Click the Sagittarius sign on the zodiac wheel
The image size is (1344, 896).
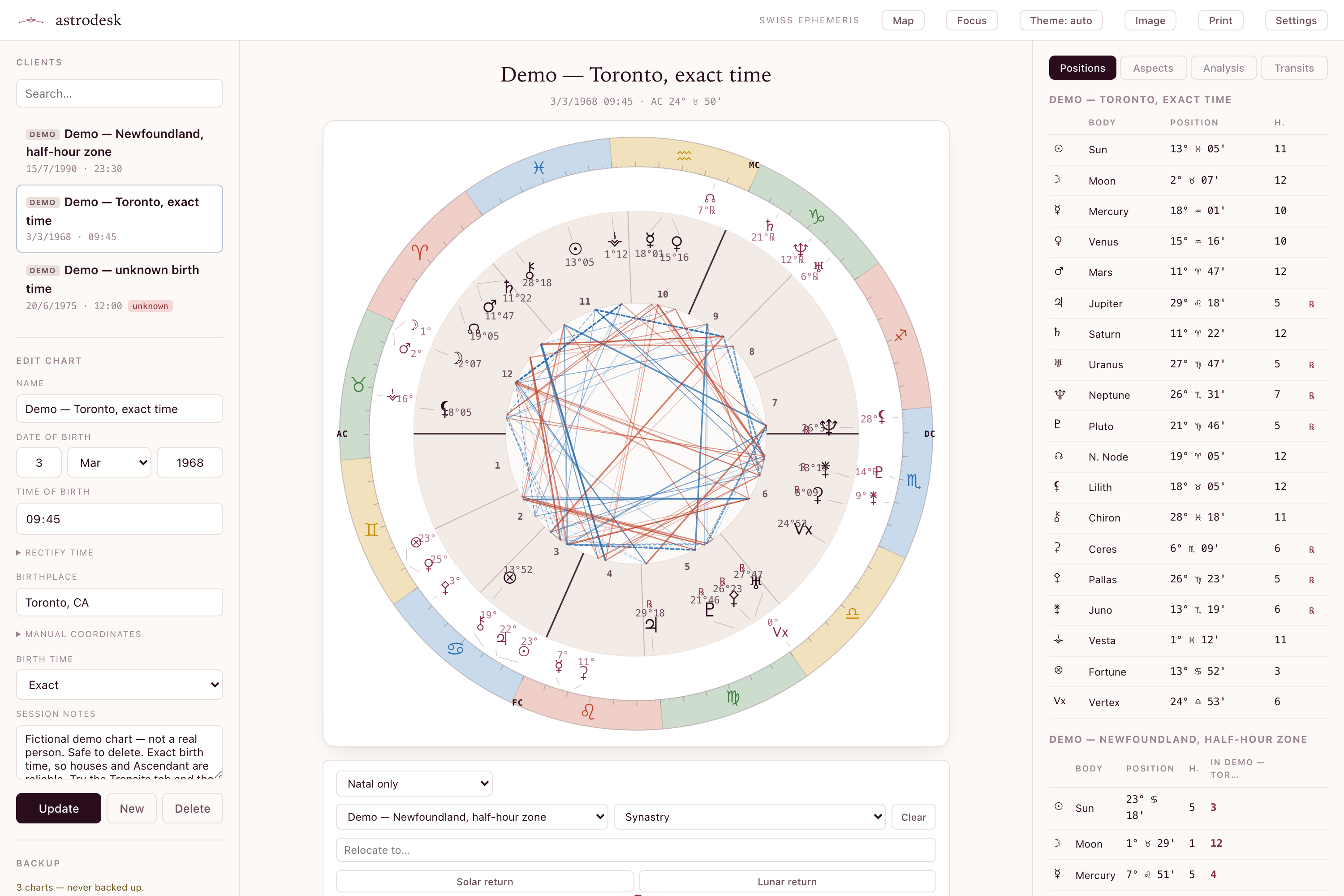pos(900,336)
